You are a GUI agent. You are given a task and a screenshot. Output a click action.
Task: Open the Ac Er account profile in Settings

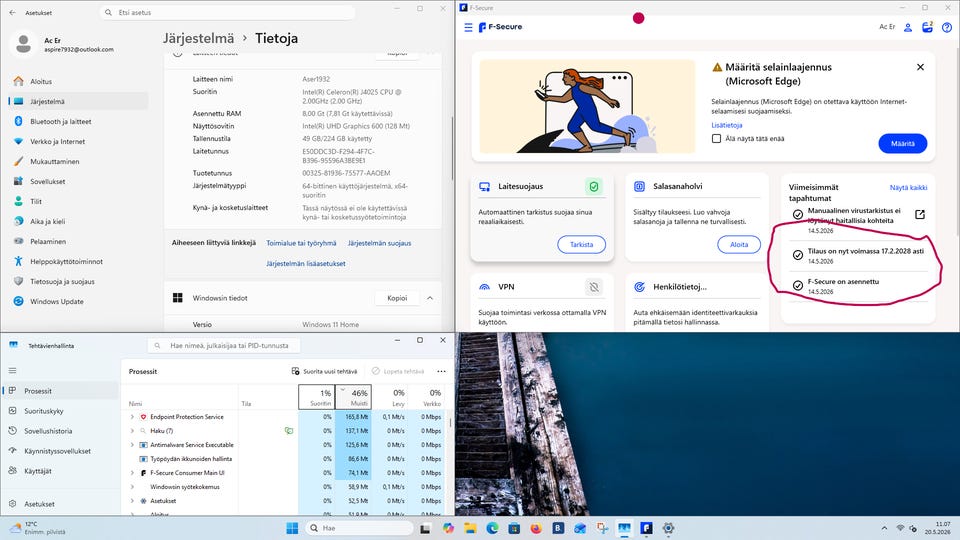point(64,45)
